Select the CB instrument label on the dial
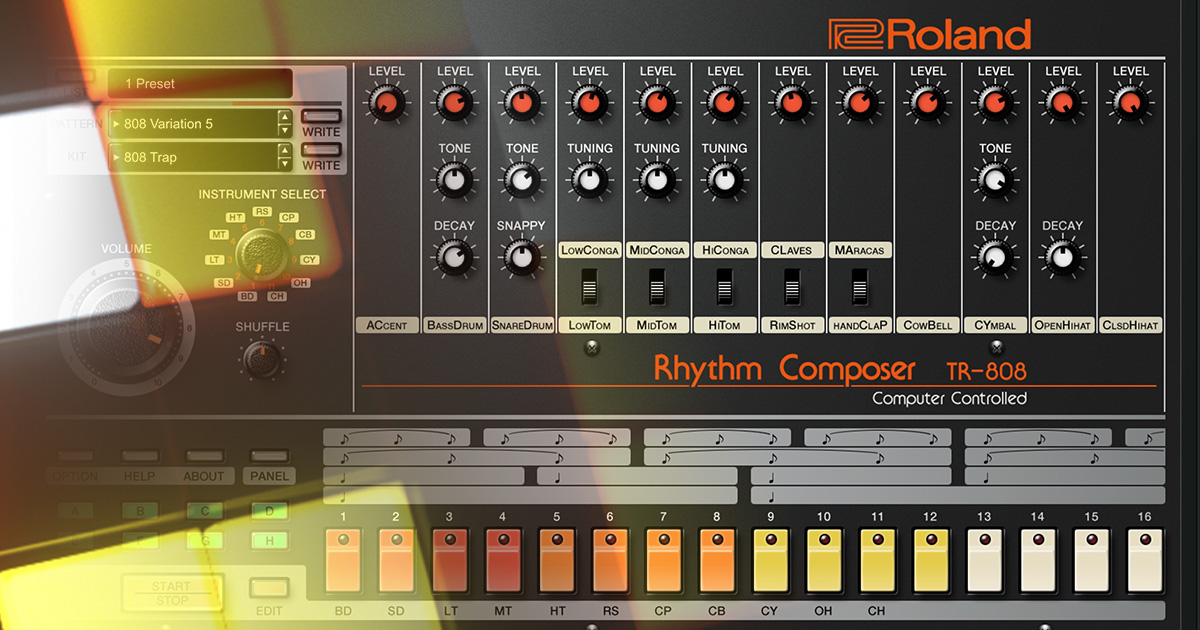1200x630 pixels. (x=305, y=234)
